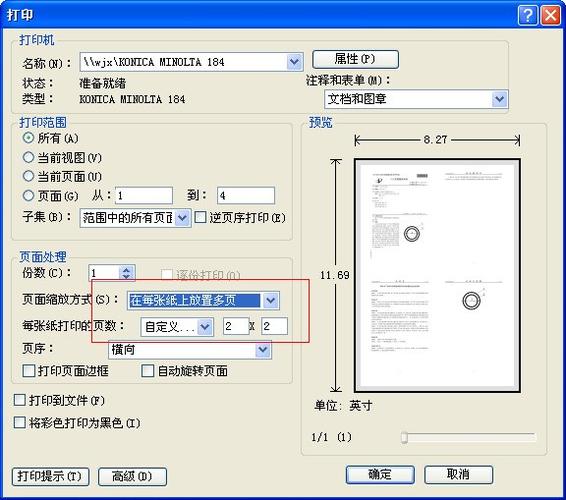Click the 1/1 (1) page counter text
This screenshot has height=500, width=566.
coord(331,437)
